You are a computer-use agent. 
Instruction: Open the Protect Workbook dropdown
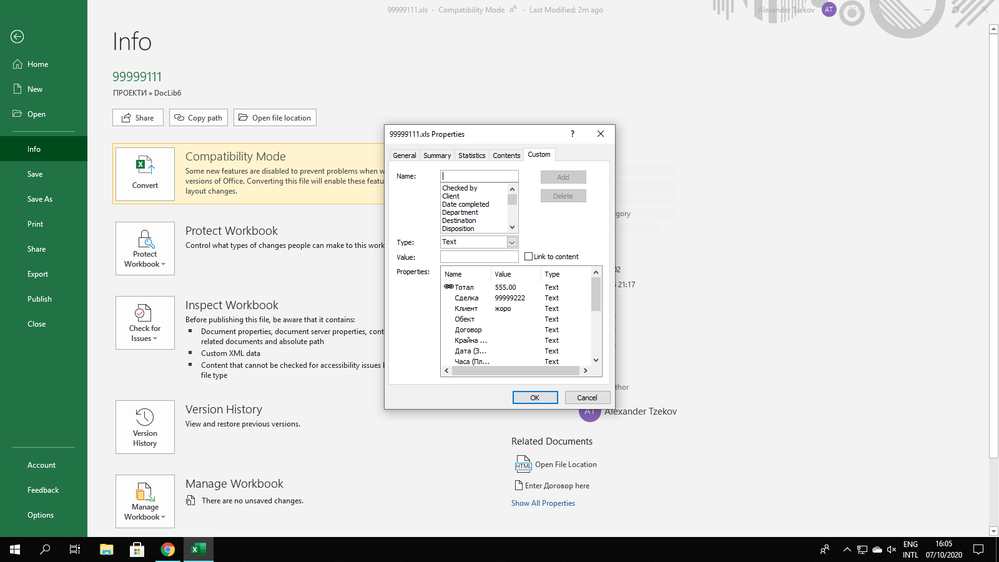point(145,249)
